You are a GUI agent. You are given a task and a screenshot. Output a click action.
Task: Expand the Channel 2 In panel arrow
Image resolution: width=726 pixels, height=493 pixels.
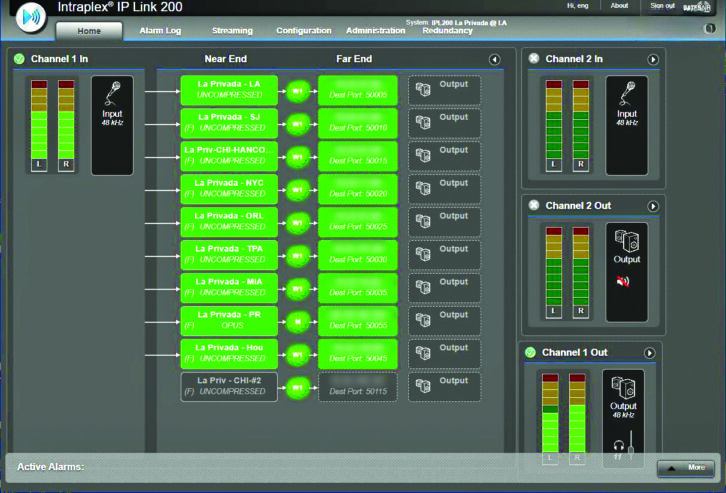click(x=653, y=60)
